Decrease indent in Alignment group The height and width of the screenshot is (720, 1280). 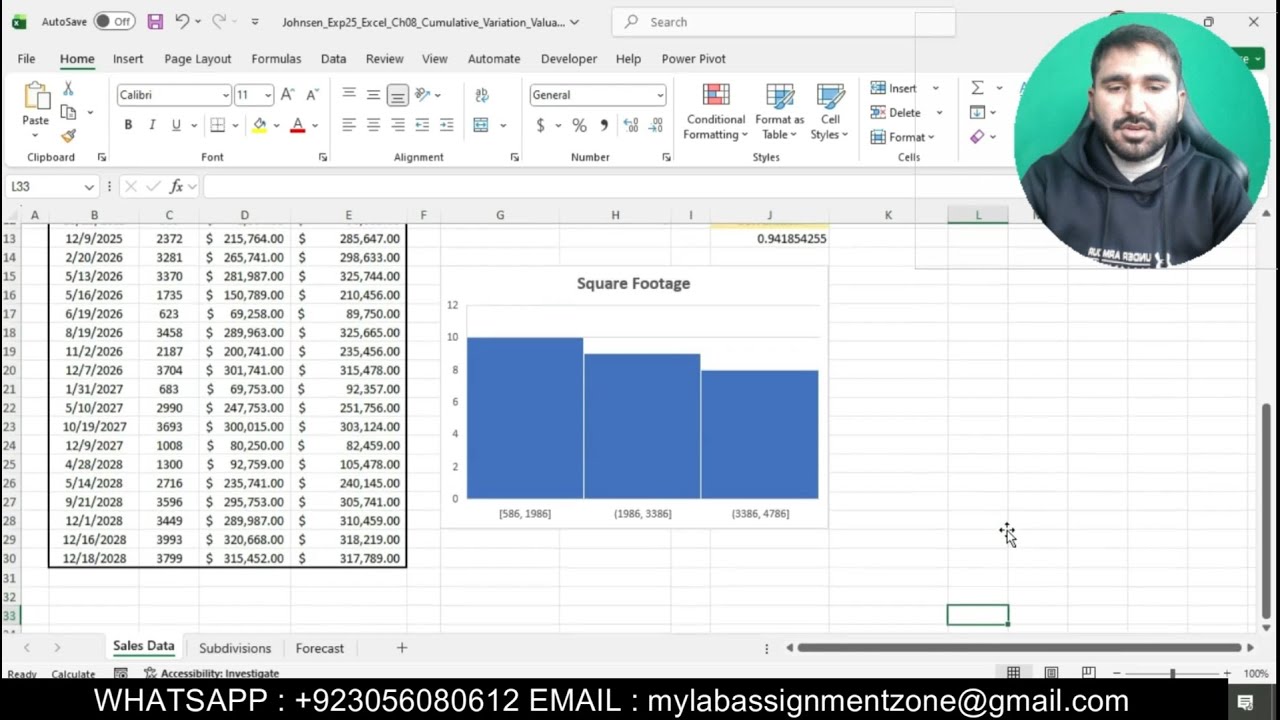coord(422,125)
